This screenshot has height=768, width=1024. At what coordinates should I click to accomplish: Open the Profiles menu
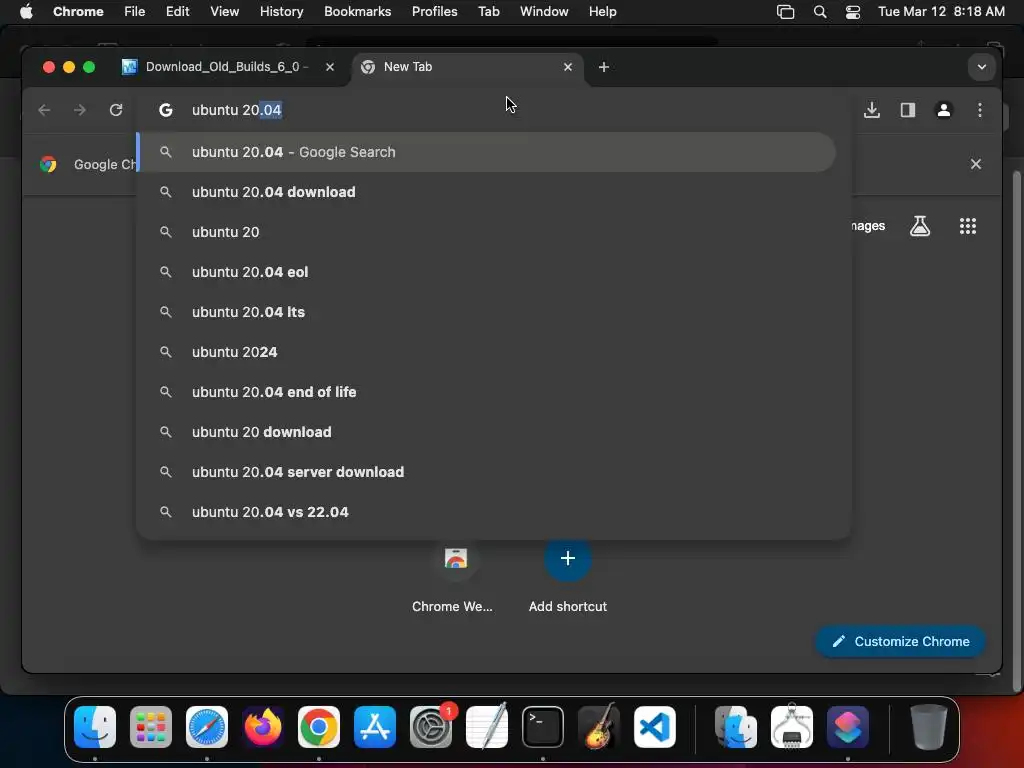[x=434, y=11]
